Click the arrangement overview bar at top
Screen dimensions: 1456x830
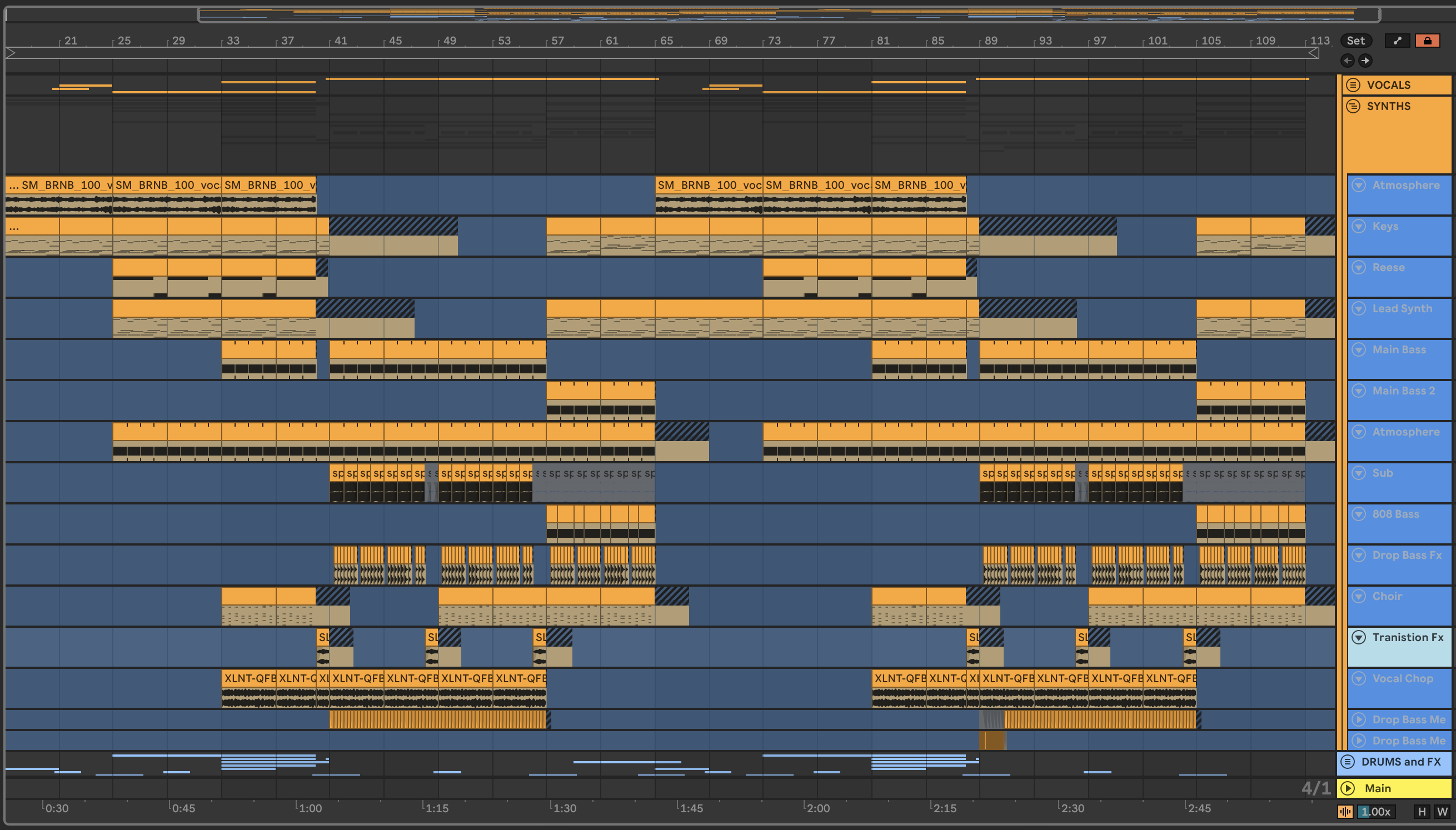789,14
